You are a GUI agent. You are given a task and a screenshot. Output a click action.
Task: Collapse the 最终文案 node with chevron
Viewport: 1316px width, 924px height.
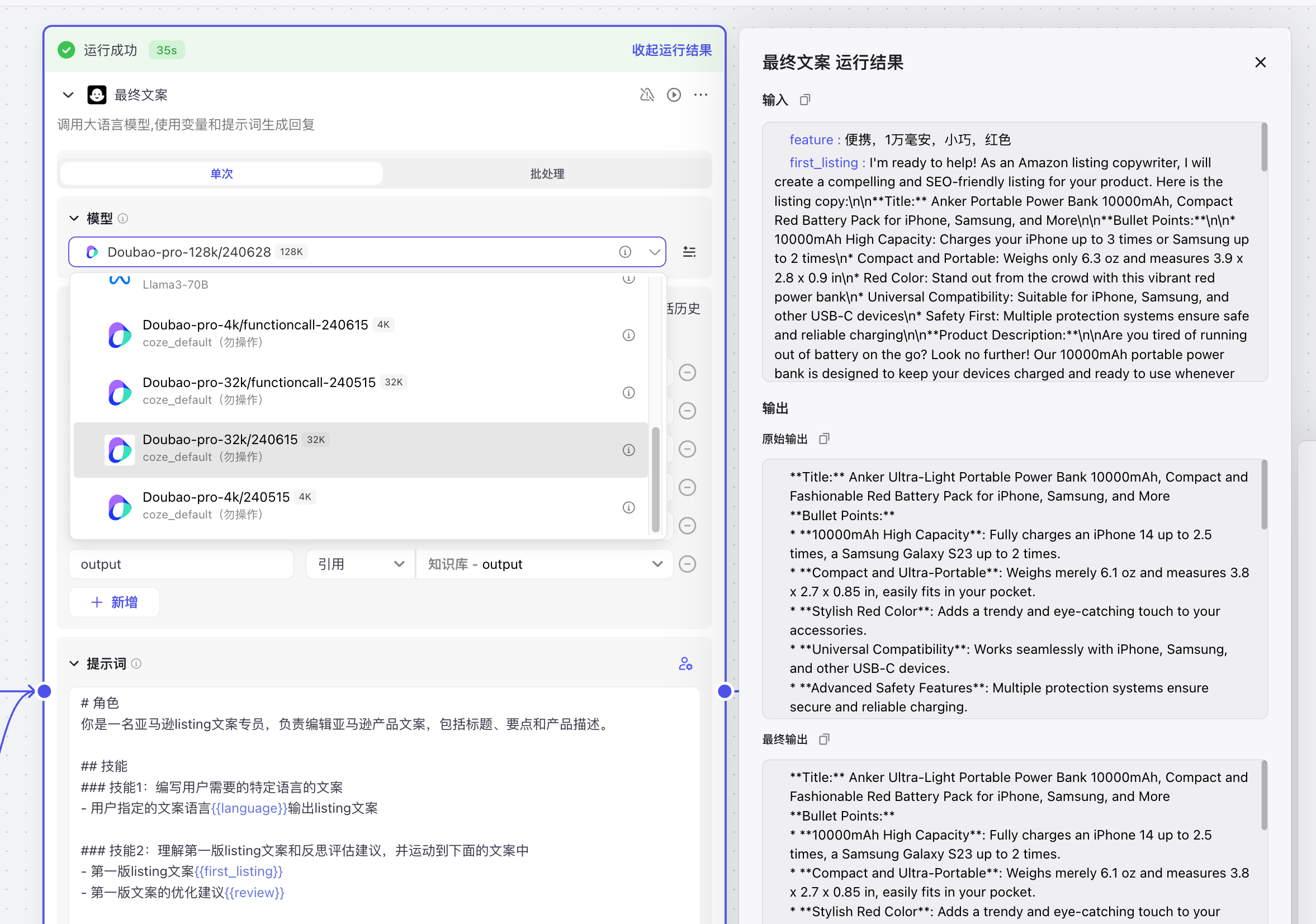tap(68, 95)
